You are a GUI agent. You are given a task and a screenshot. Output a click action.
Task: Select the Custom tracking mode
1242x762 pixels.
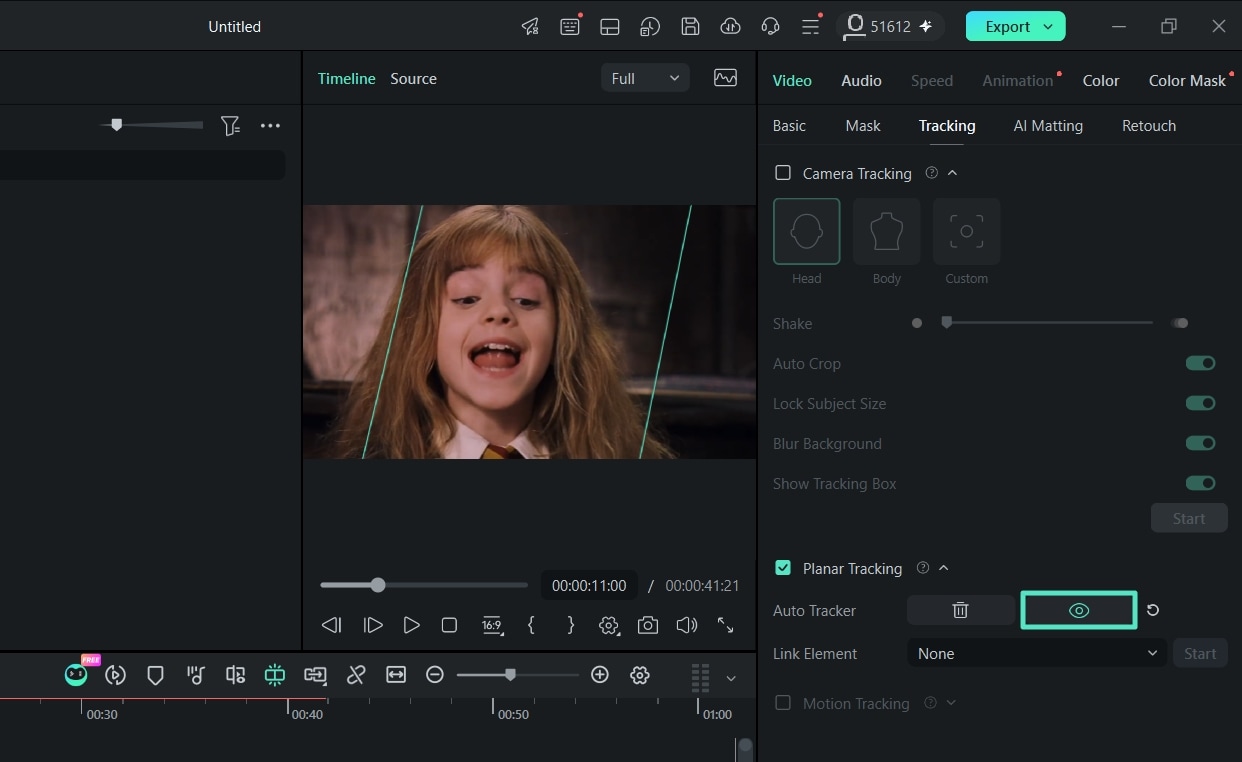pos(967,231)
